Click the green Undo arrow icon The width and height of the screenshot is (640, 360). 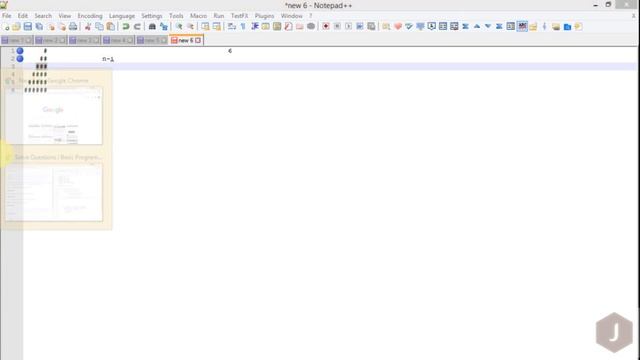point(126,27)
